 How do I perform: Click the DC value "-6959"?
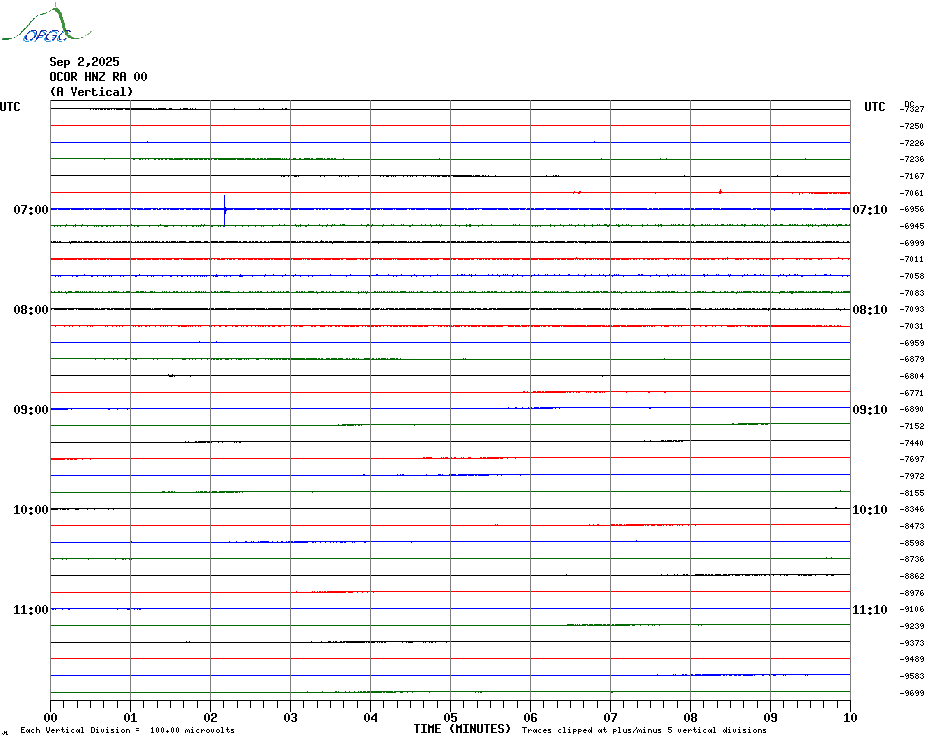912,343
